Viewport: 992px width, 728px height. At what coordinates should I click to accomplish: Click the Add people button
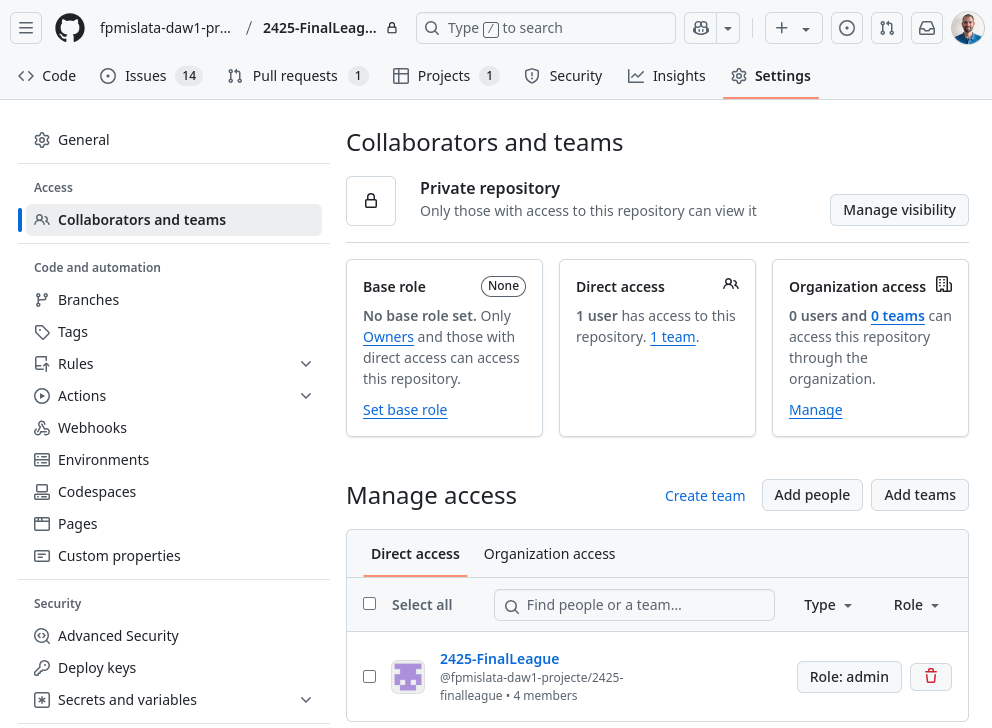812,495
